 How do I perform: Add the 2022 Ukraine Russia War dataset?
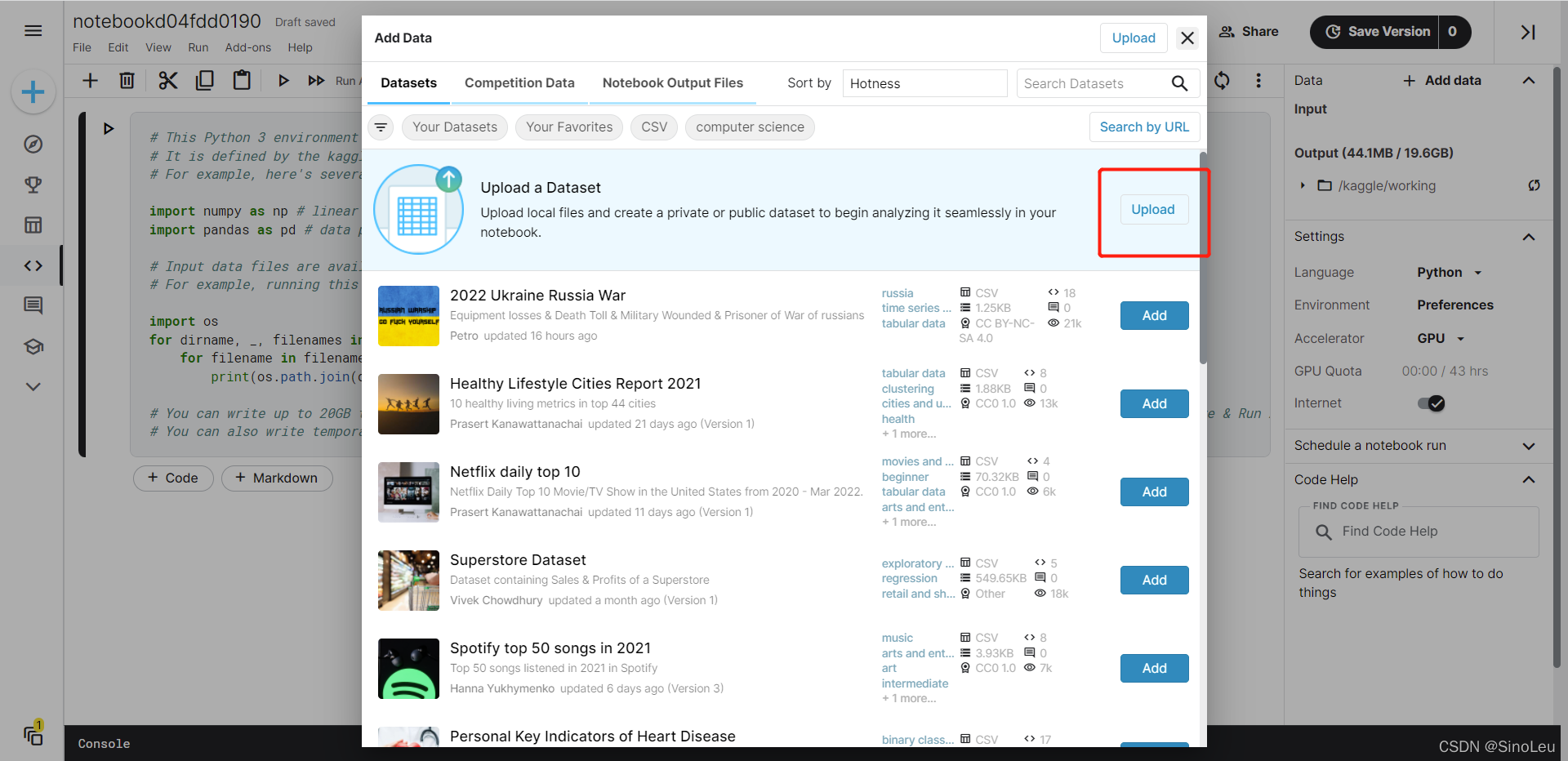coord(1154,316)
